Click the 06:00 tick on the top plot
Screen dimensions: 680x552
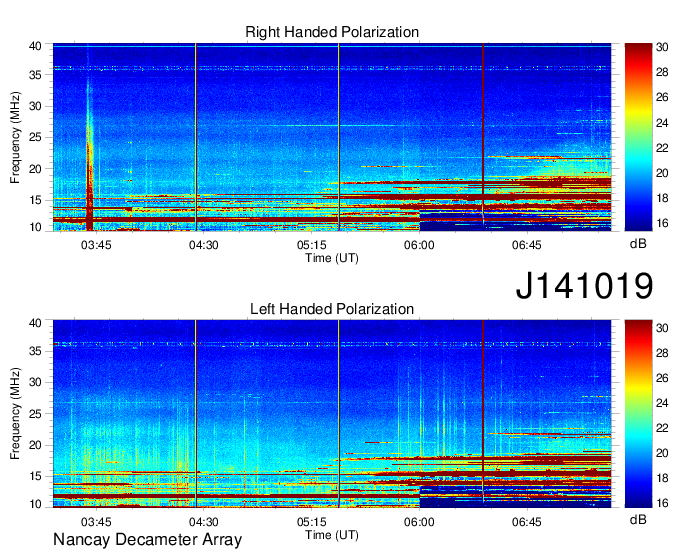419,245
